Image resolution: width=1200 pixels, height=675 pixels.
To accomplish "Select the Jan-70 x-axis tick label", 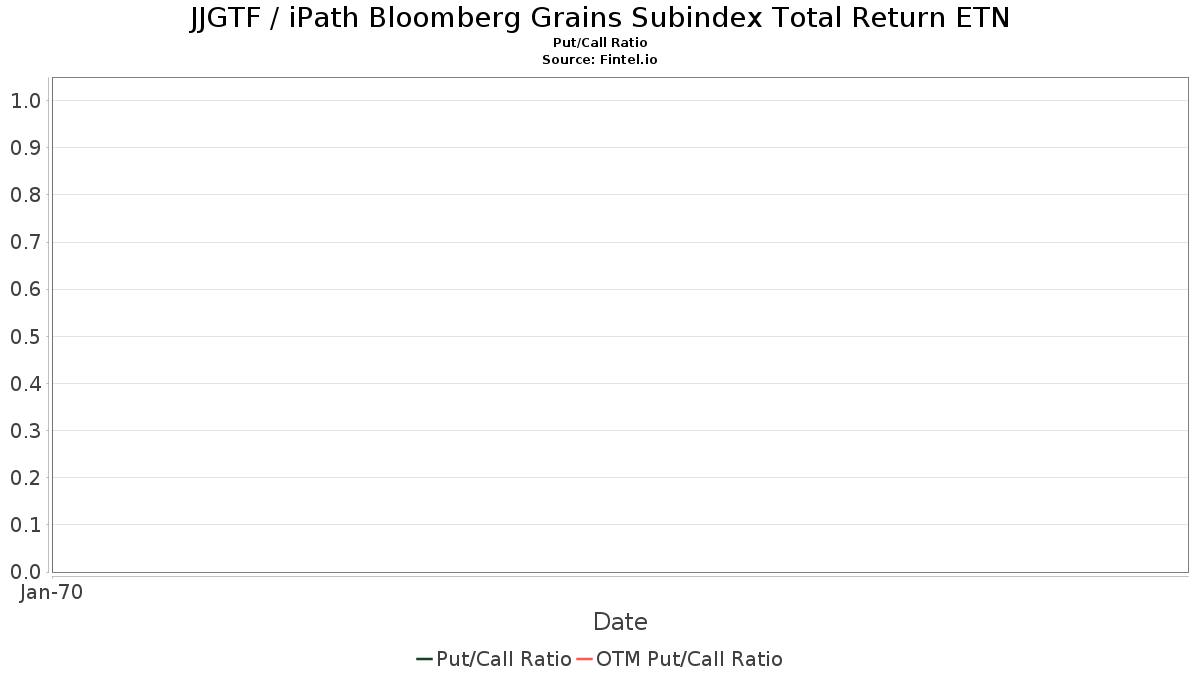I will click(x=51, y=592).
